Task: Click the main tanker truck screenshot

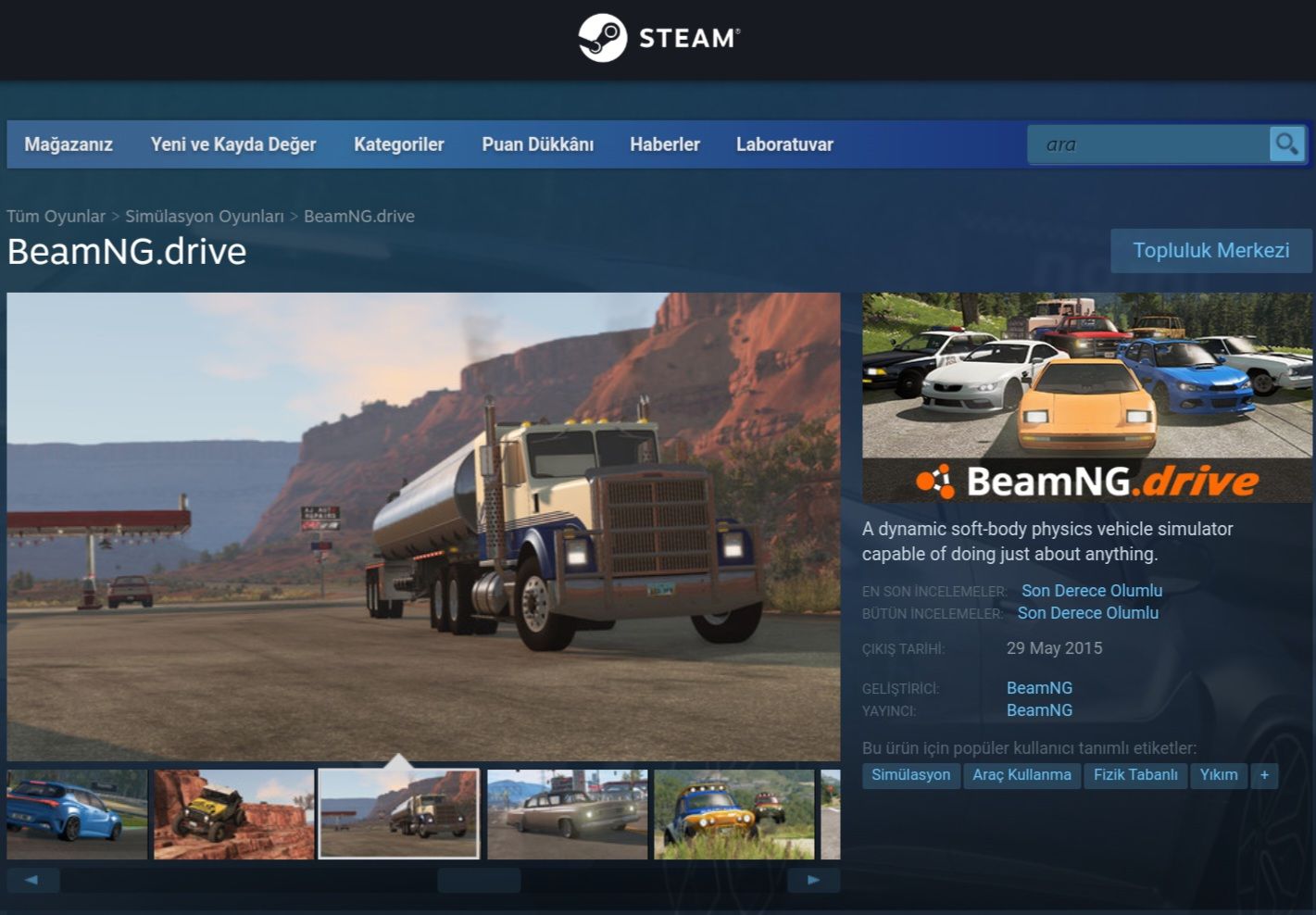Action: [x=423, y=527]
